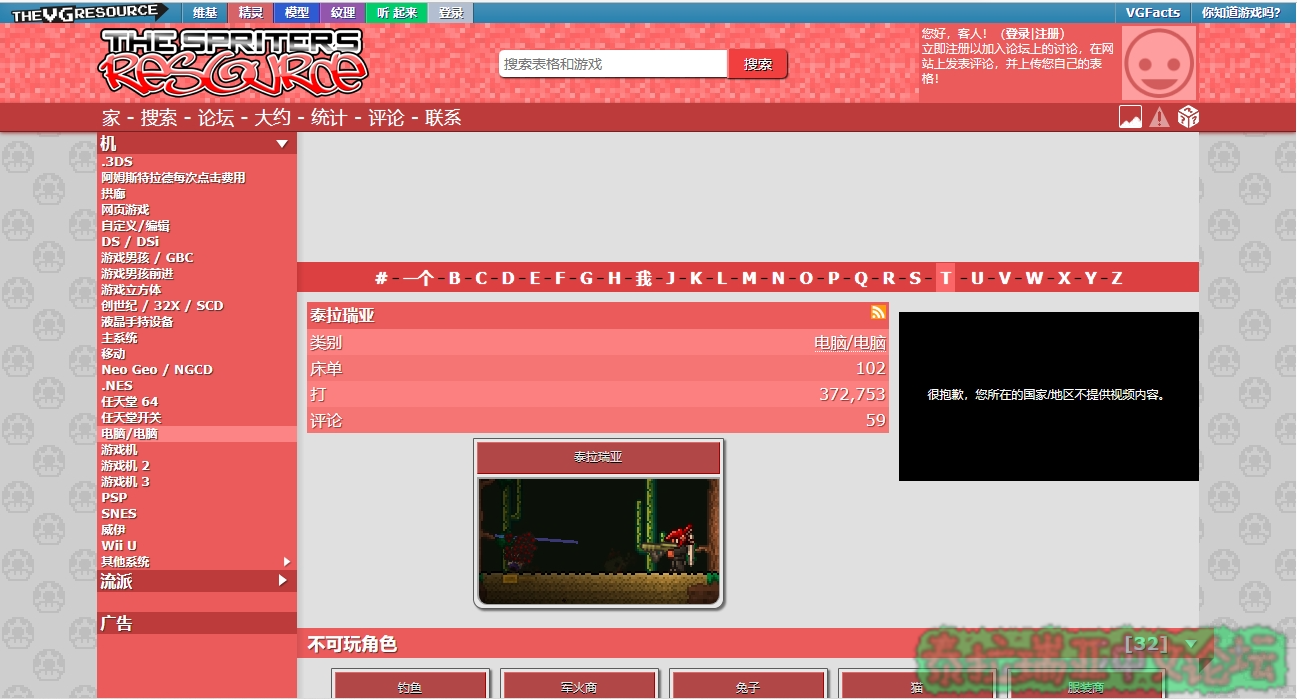The height and width of the screenshot is (699, 1297).
Task: Select PSP in the console list
Action: pos(114,497)
